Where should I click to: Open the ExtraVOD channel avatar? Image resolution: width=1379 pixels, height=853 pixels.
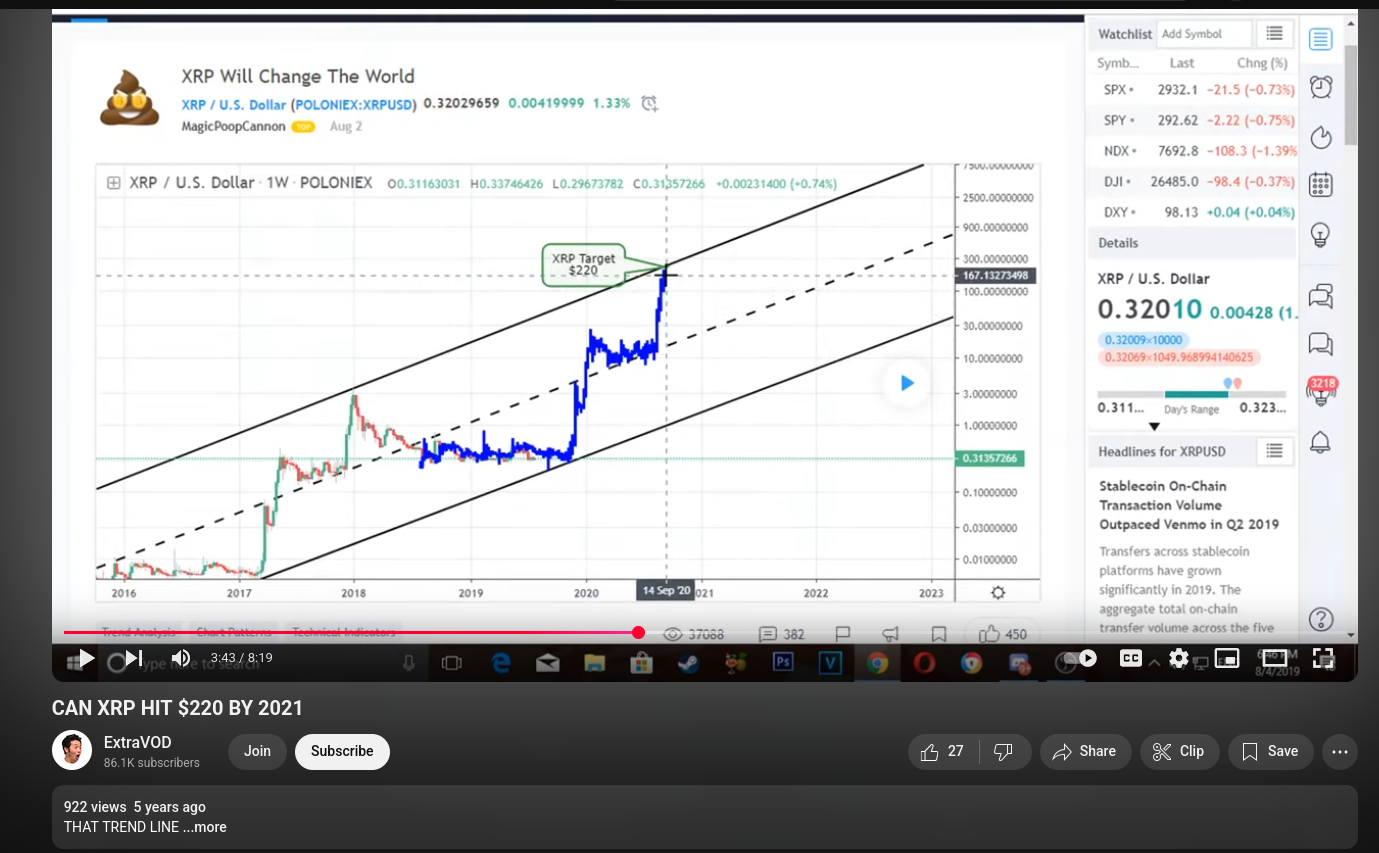pos(72,750)
